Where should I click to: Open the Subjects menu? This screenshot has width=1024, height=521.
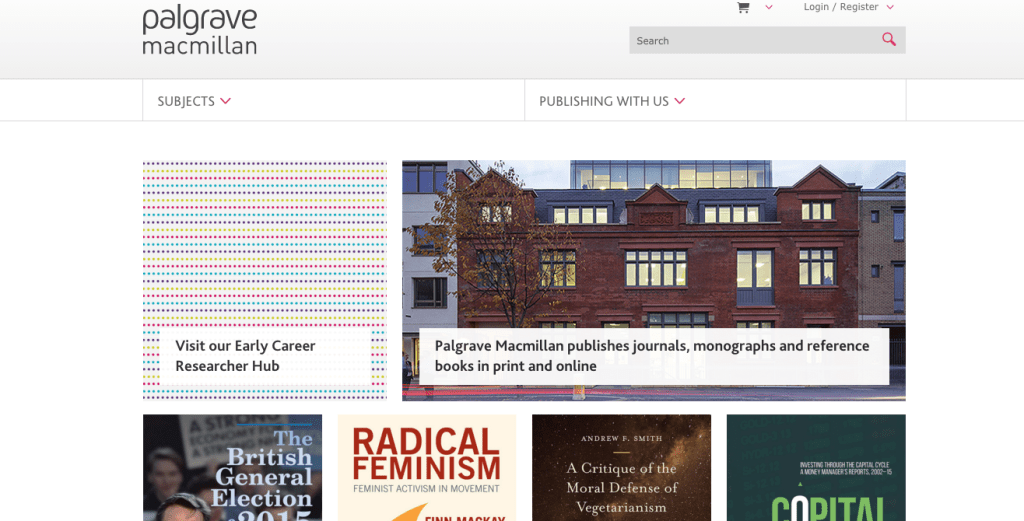pyautogui.click(x=186, y=101)
